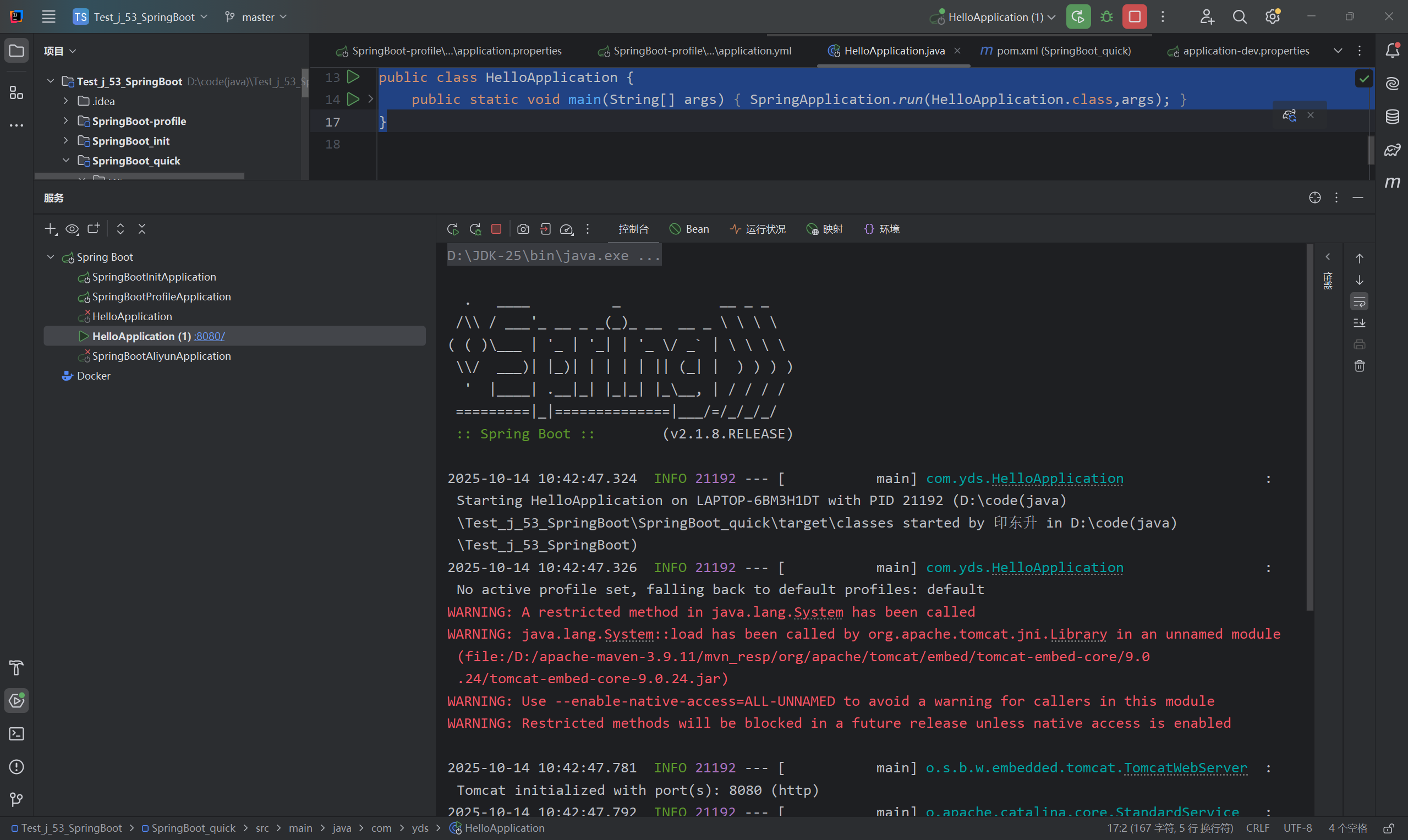
Task: Open the :8080/ link next to HelloApplication
Action: [209, 336]
